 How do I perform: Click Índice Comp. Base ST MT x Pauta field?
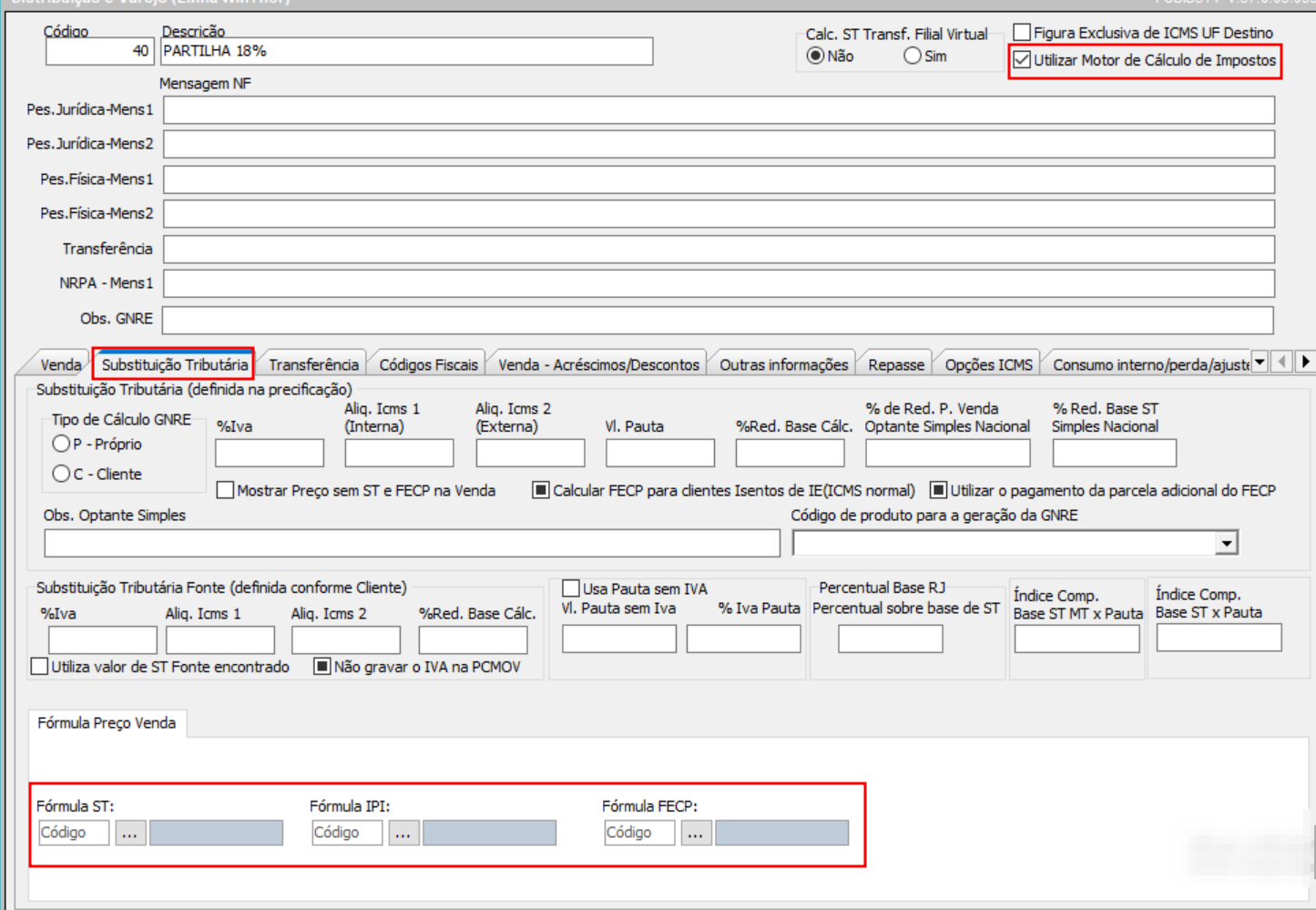(x=1077, y=639)
